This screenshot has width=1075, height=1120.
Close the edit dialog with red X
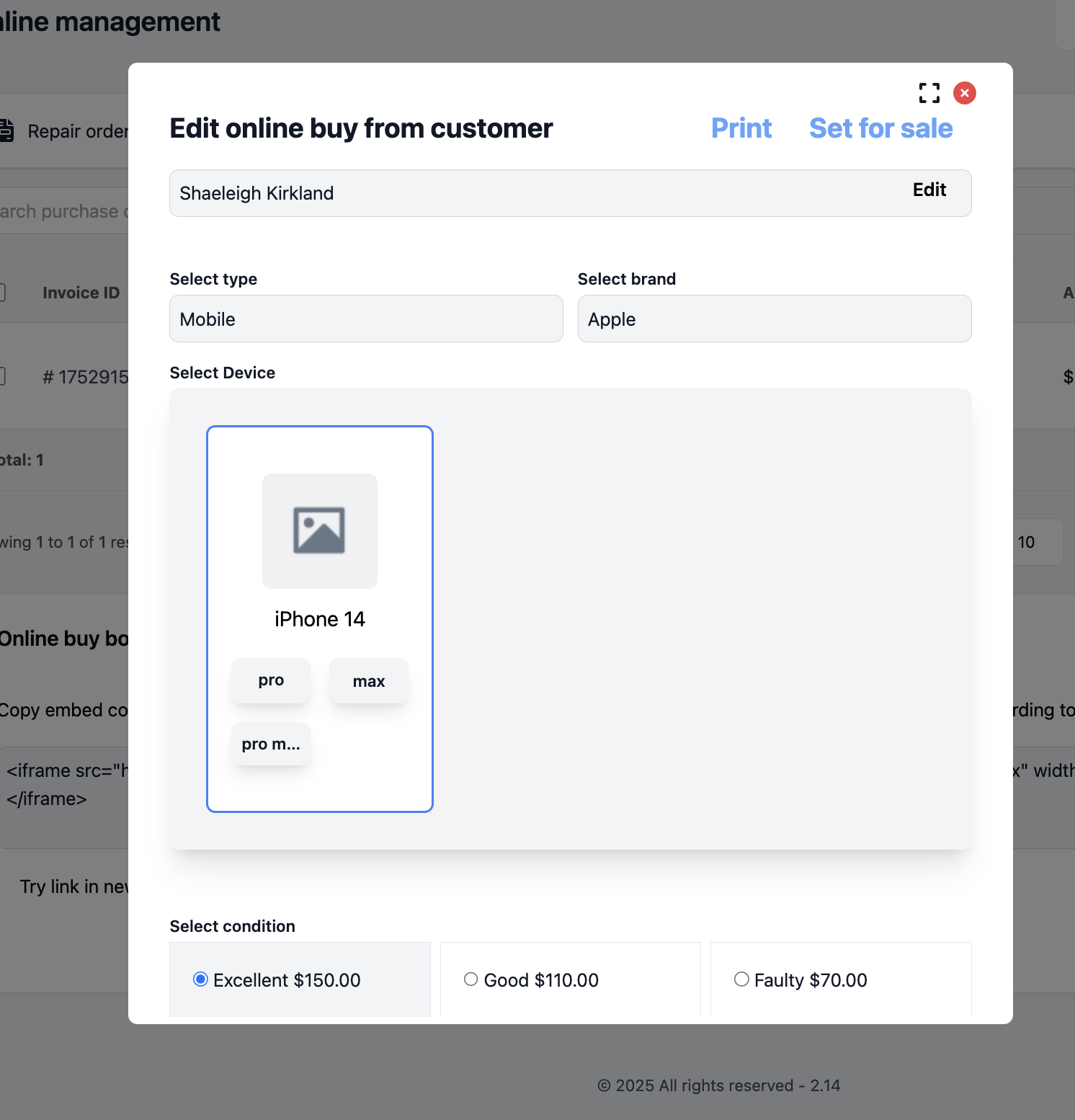[964, 93]
